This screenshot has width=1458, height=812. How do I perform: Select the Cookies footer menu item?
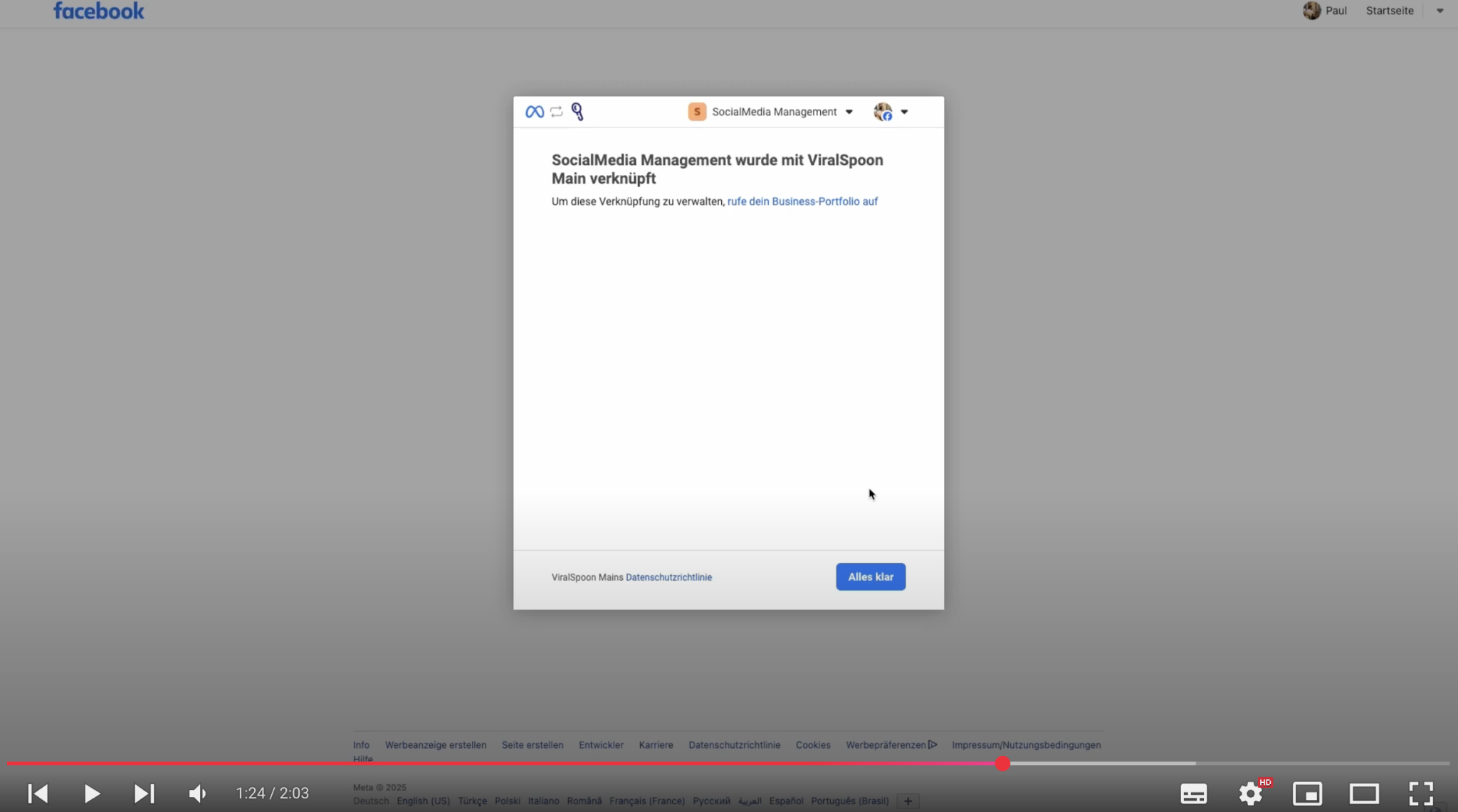point(812,744)
